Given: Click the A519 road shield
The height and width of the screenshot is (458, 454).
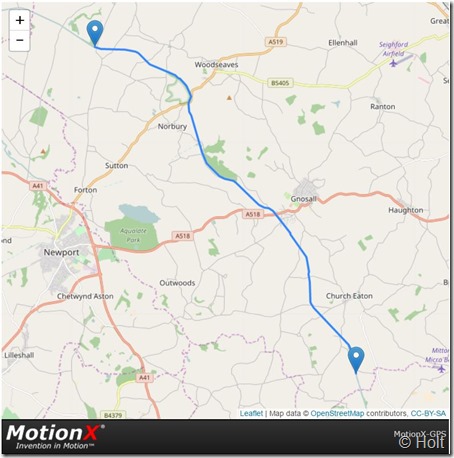Looking at the screenshot, I should 276,42.
